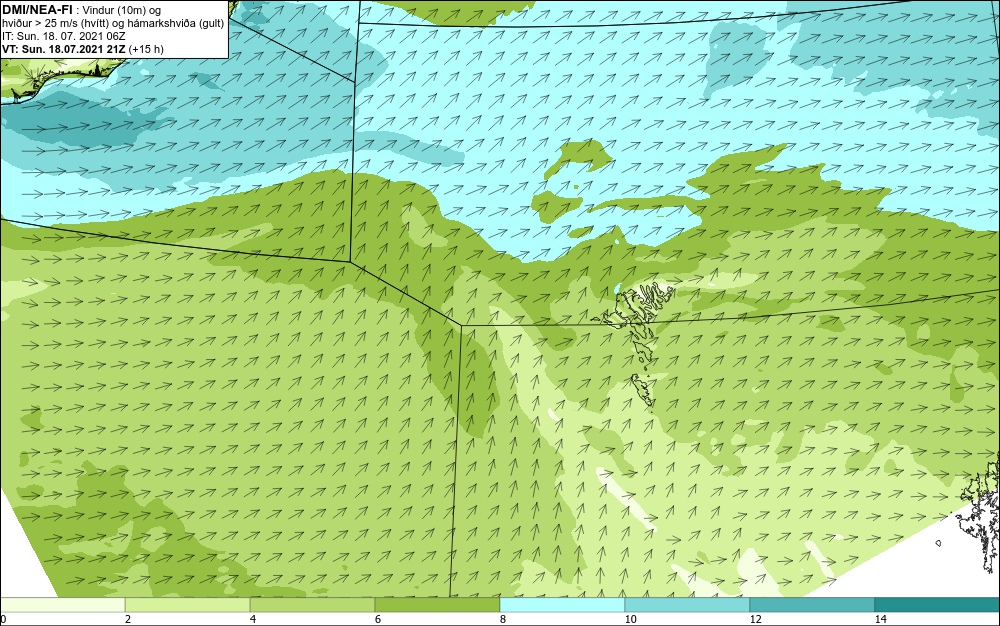Viewport: 1000px width, 626px height.
Task: Click the 'DMI/NEA-FI' title text
Action: [x=36, y=9]
